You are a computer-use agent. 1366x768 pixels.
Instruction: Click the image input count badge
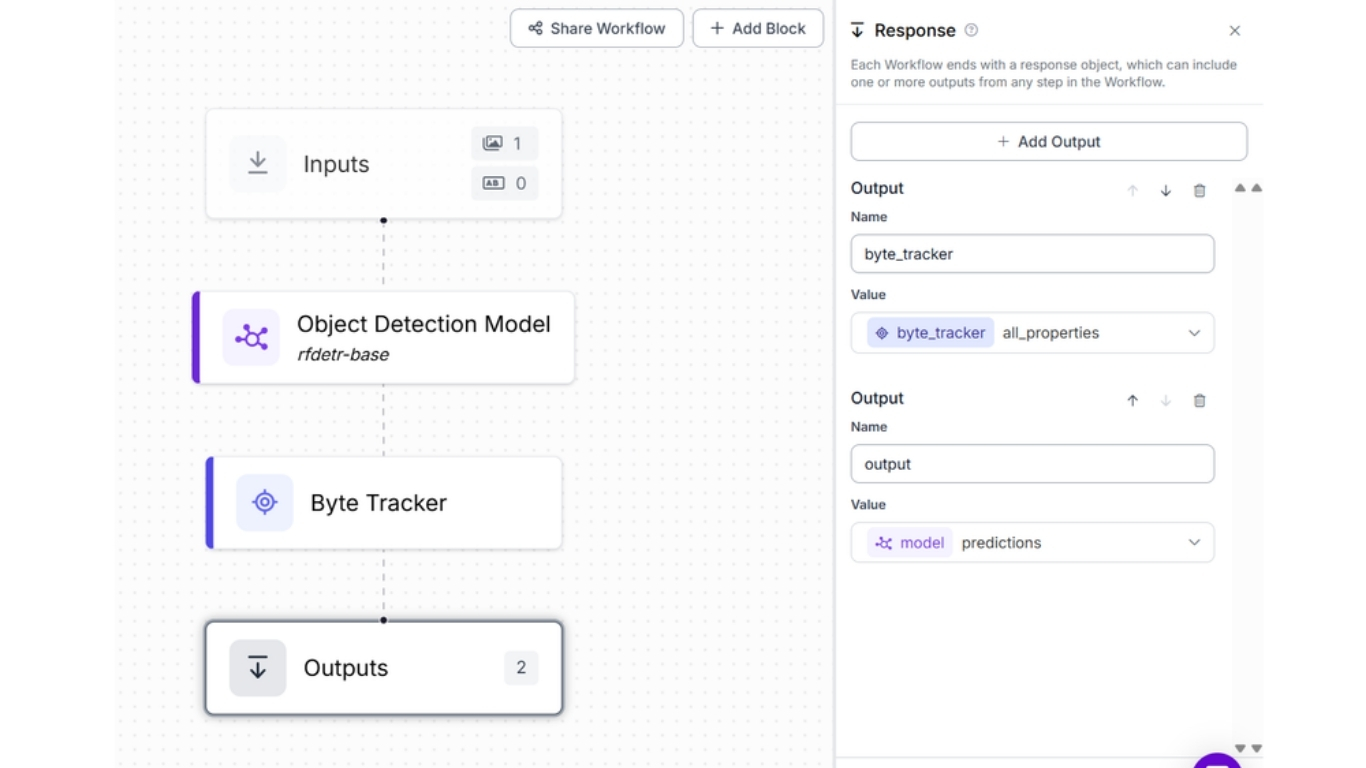click(504, 143)
